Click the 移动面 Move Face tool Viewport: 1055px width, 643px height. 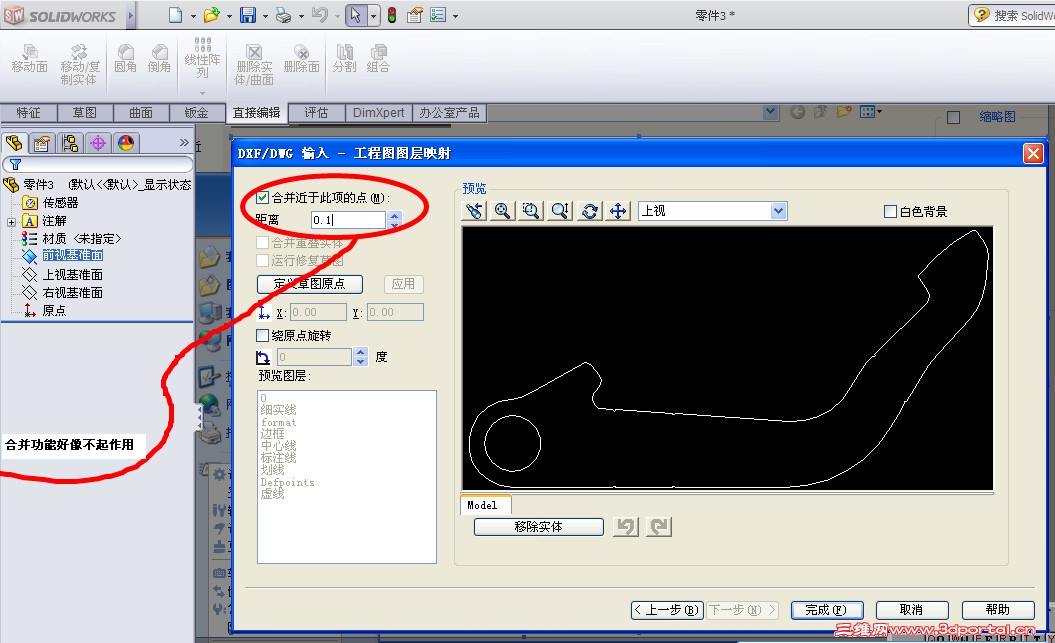(x=30, y=59)
